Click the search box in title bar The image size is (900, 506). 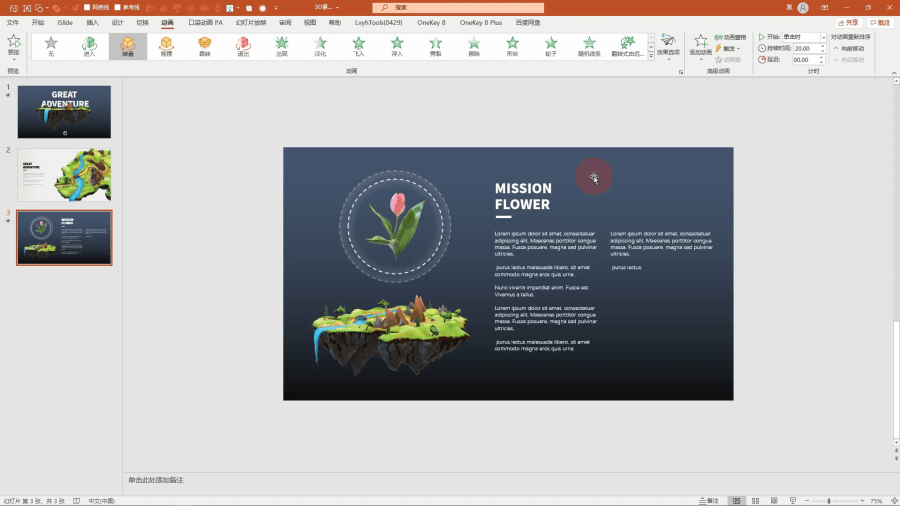tap(458, 7)
